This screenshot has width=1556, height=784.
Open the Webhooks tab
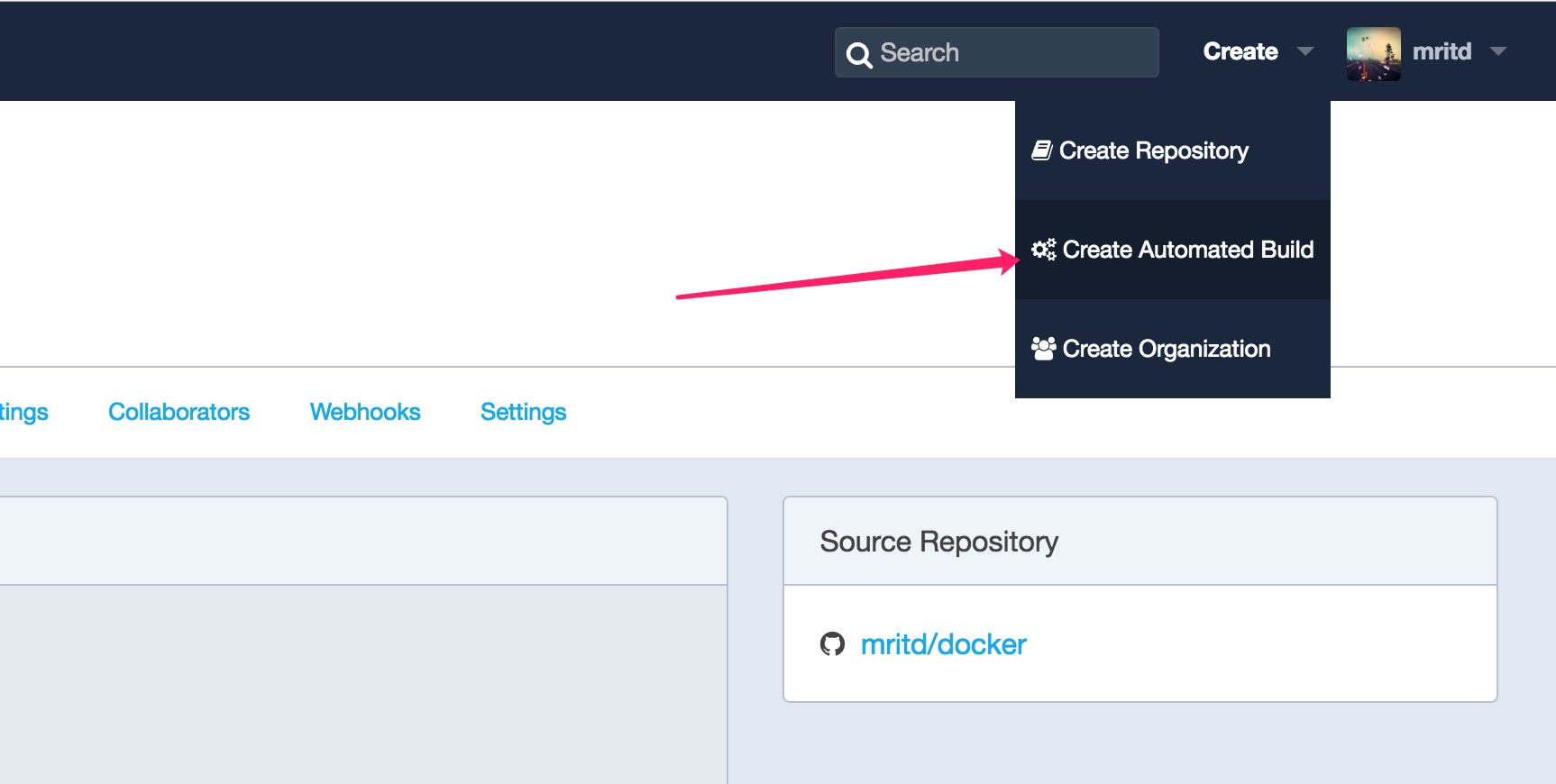(x=365, y=412)
